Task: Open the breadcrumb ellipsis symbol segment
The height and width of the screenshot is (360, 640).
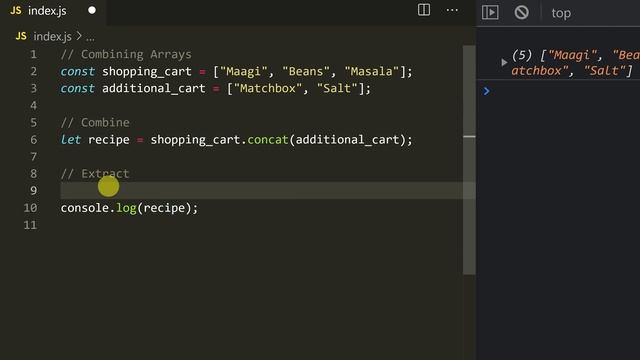Action: pyautogui.click(x=90, y=38)
